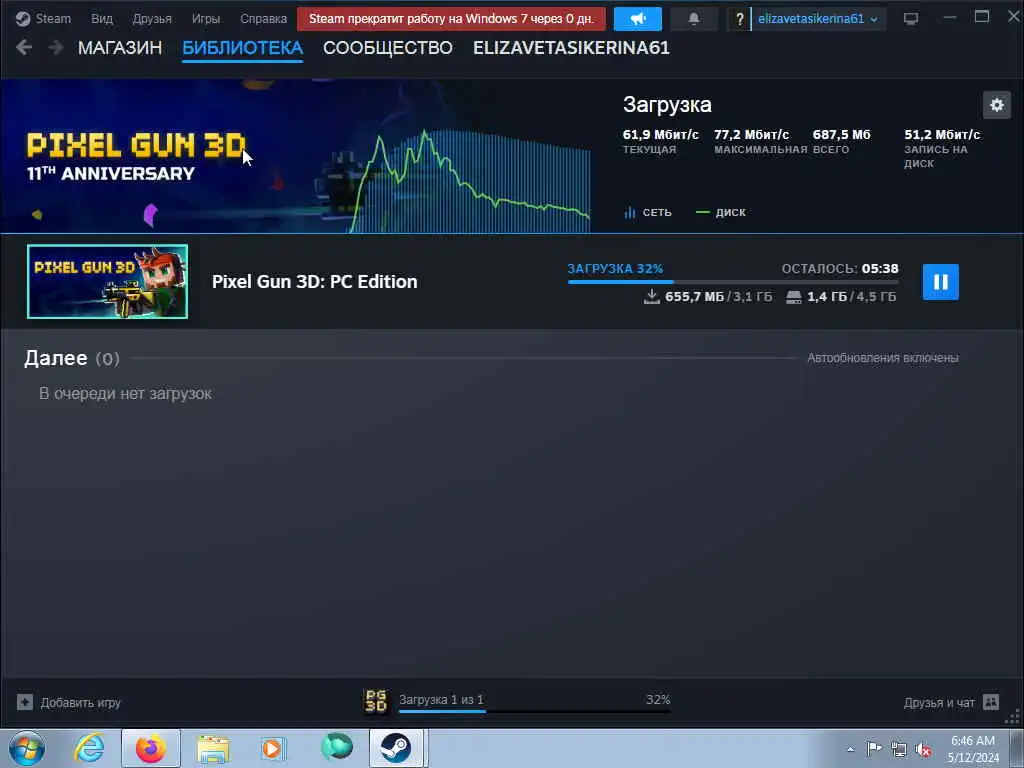This screenshot has width=1024, height=768.
Task: Switch to Big Picture mode monitor icon
Action: [x=910, y=19]
